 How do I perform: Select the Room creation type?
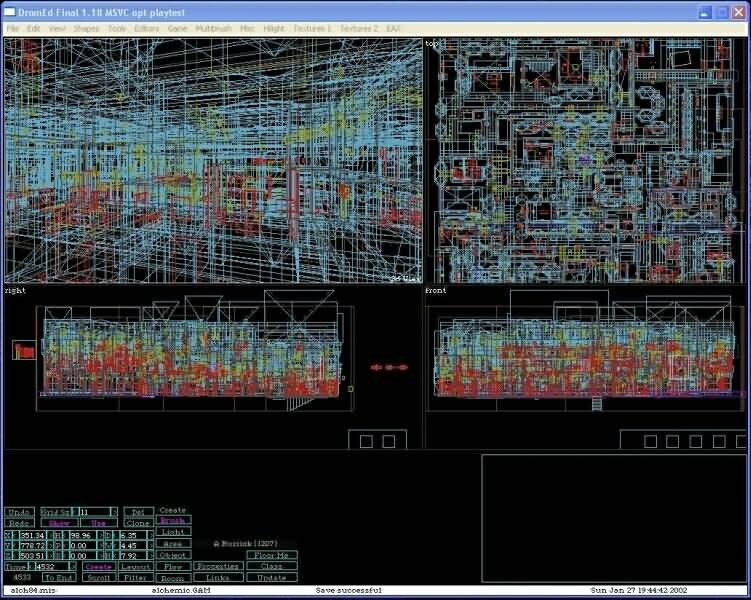[173, 578]
